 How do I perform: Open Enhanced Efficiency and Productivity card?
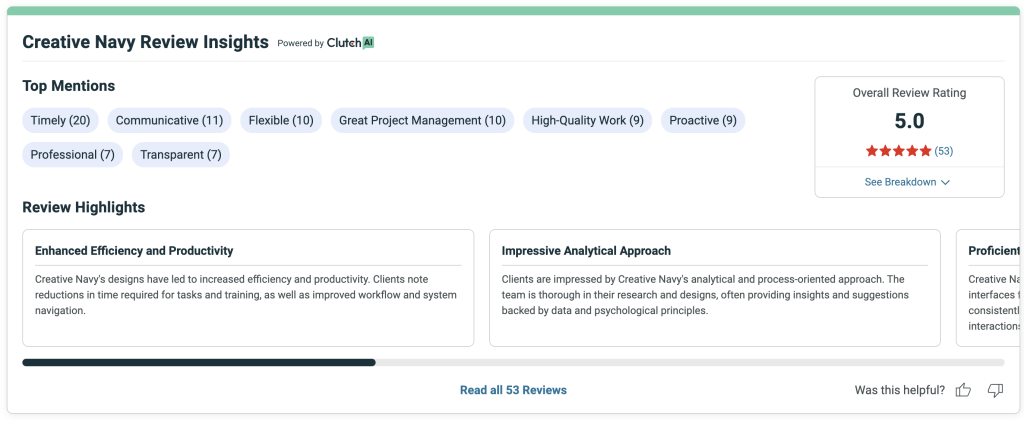(x=248, y=288)
